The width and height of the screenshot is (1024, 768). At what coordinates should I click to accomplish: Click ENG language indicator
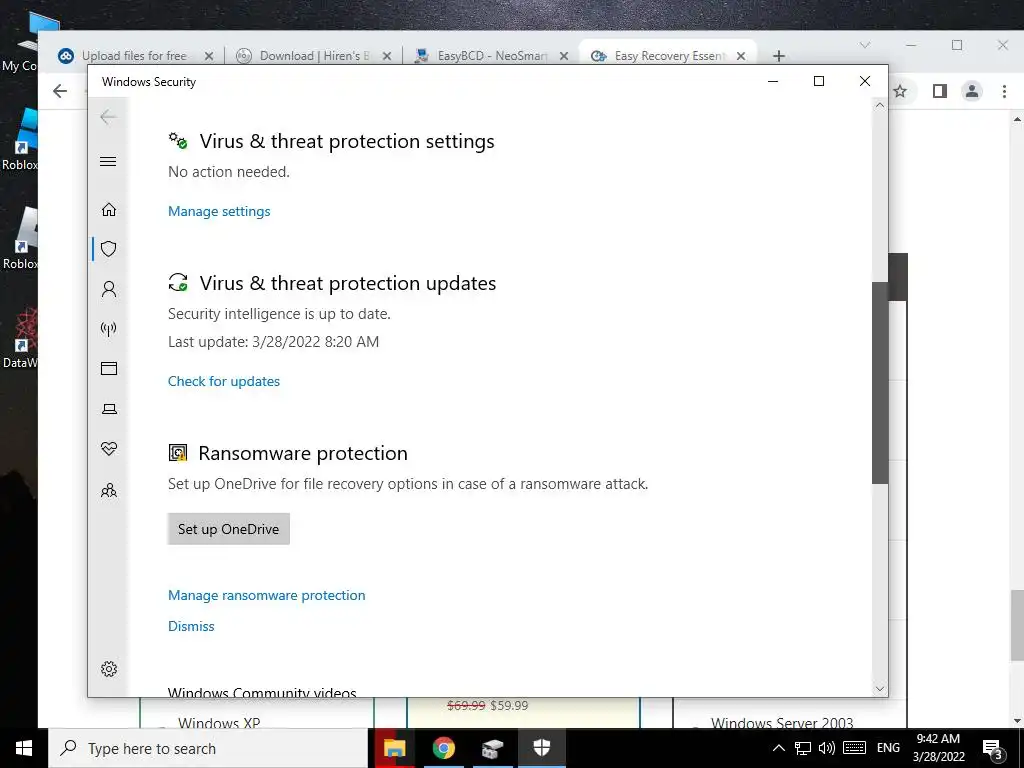[888, 748]
